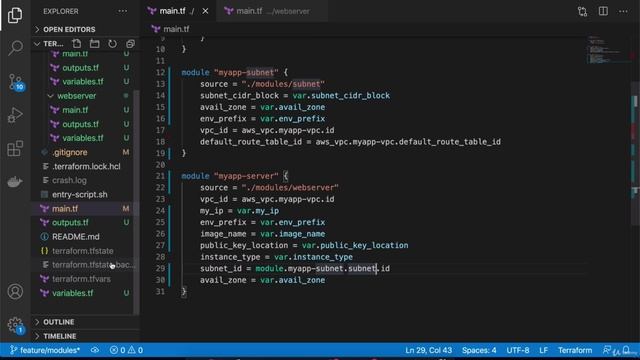Open main.tf inside the webserver folder
Screen dimensions: 640x360
(75, 110)
